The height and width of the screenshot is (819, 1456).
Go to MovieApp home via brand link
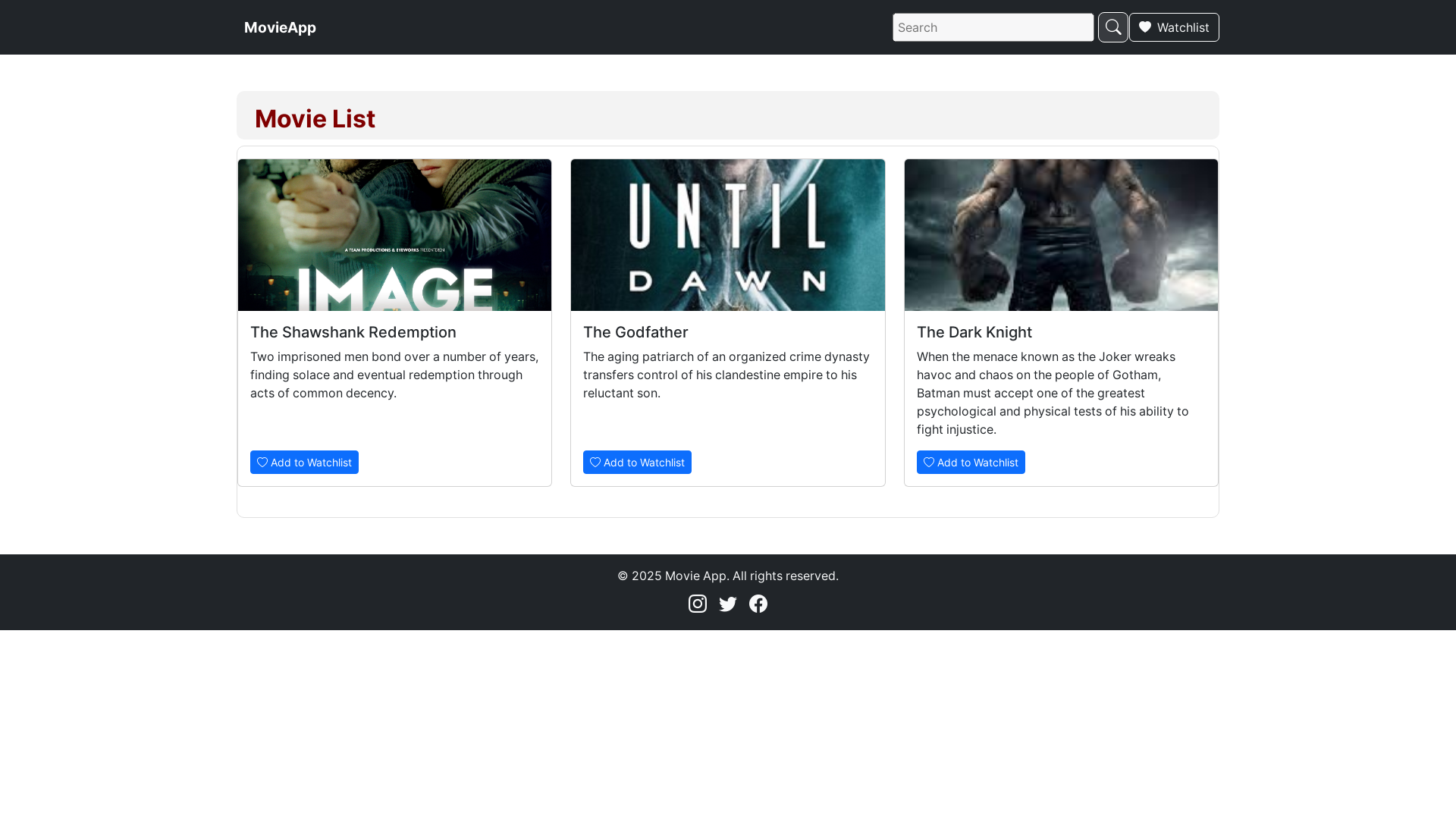[x=280, y=27]
